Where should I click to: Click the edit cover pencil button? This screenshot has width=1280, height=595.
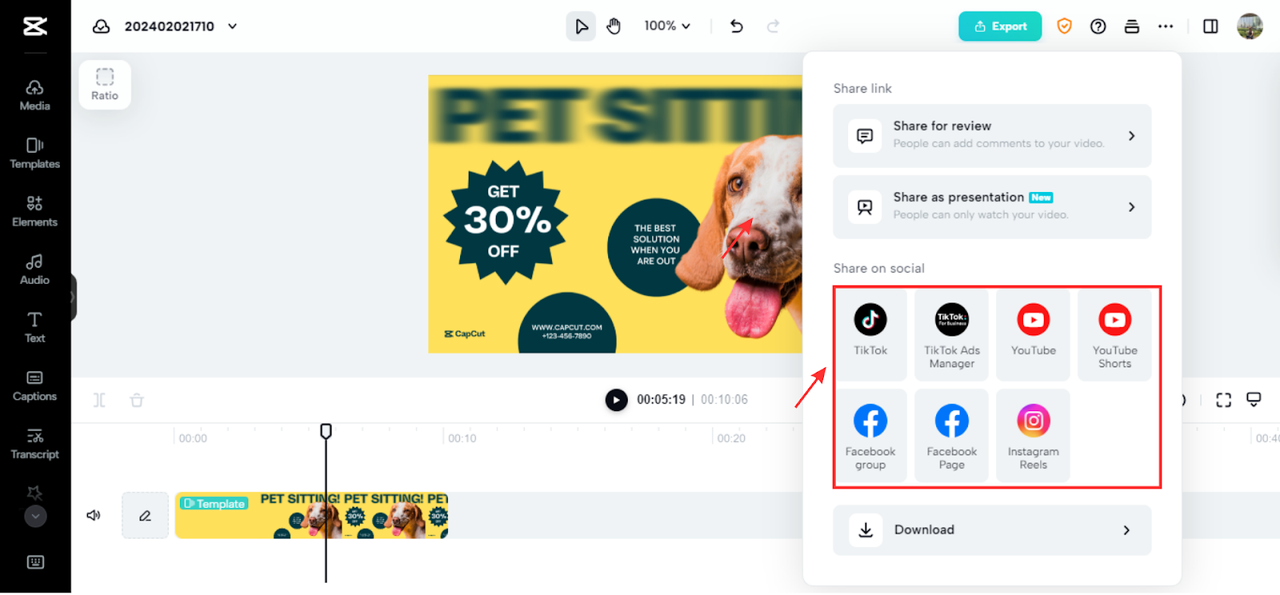[145, 515]
